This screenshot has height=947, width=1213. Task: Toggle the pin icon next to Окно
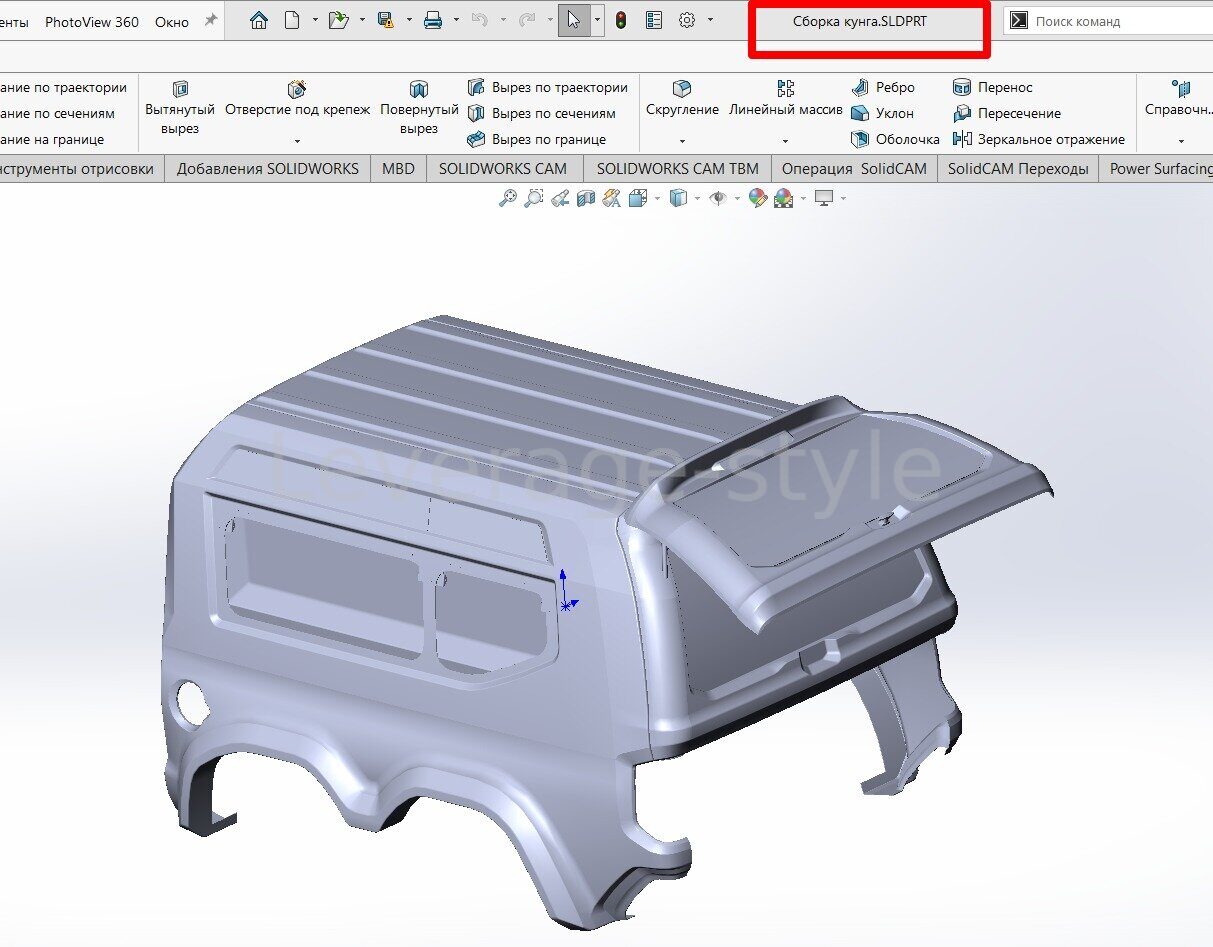click(210, 20)
